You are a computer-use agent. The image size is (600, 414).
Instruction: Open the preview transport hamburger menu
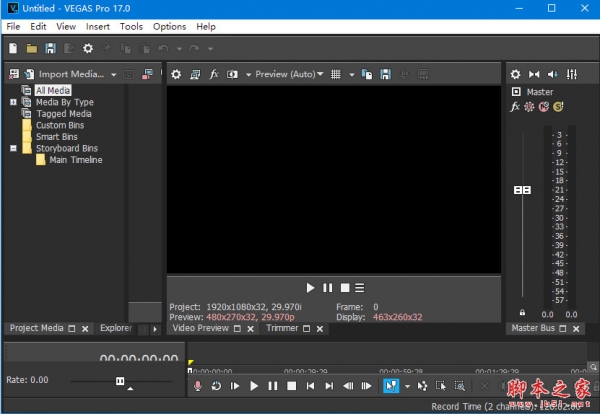coord(359,288)
